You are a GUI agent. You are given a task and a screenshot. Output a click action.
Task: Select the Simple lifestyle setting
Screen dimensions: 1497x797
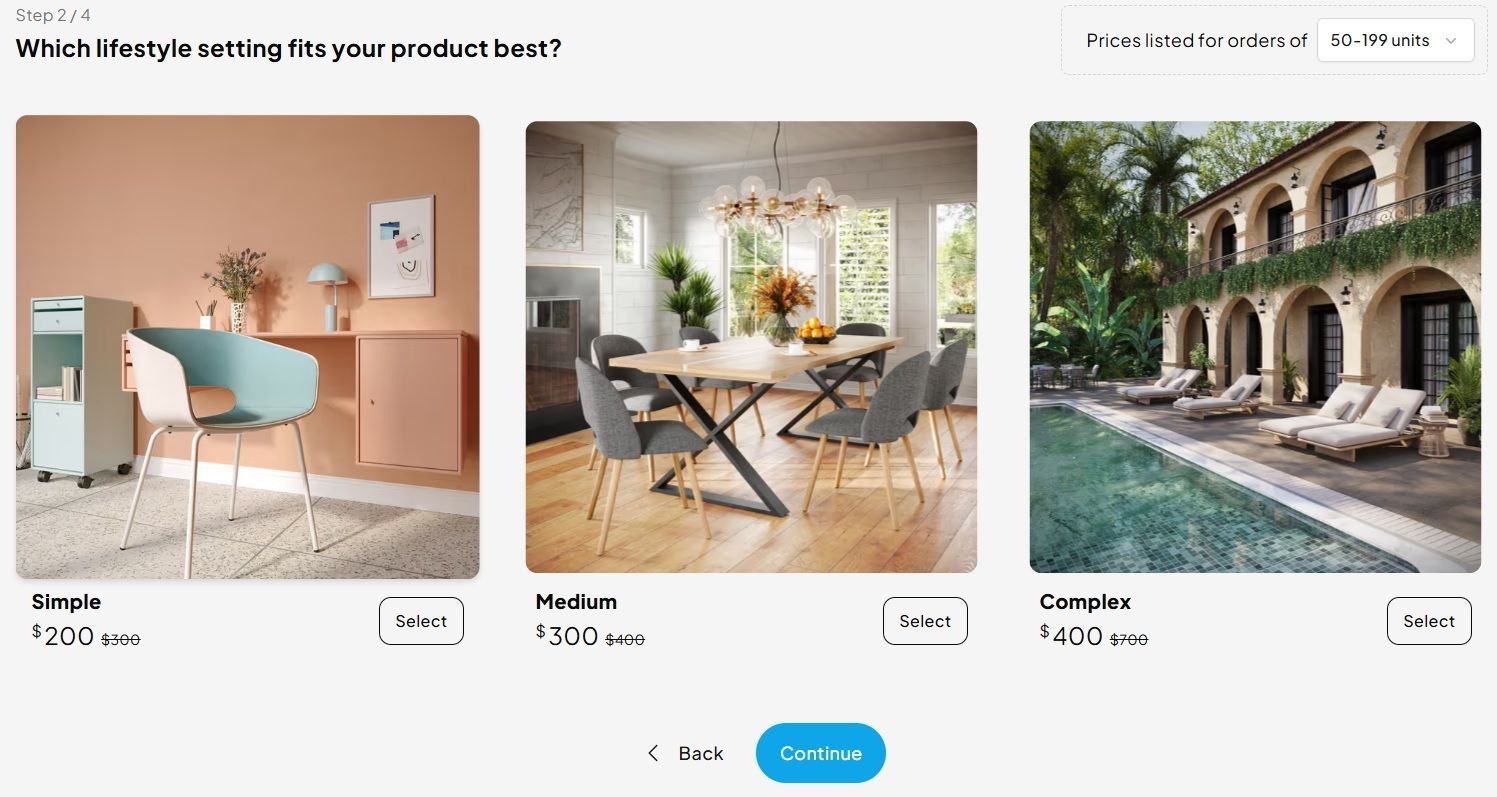tap(421, 621)
